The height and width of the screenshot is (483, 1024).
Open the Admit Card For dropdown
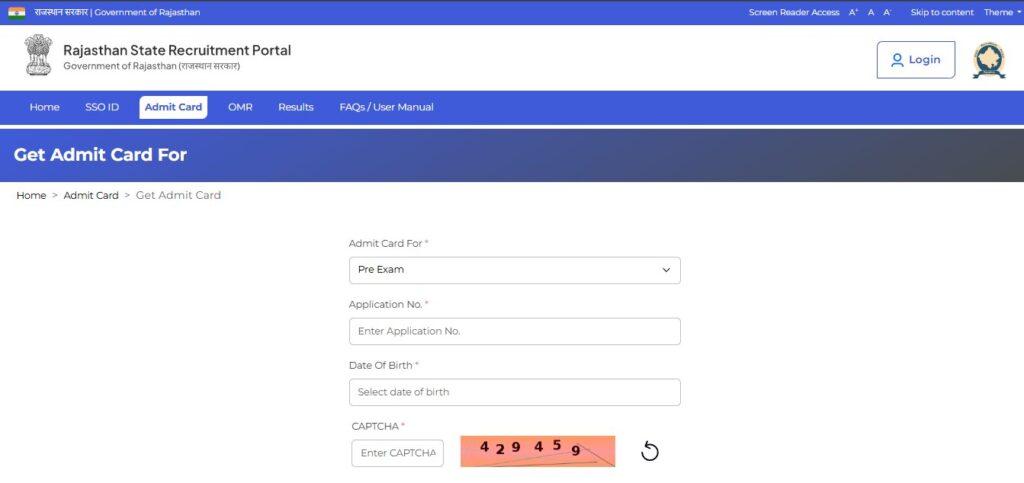(515, 270)
